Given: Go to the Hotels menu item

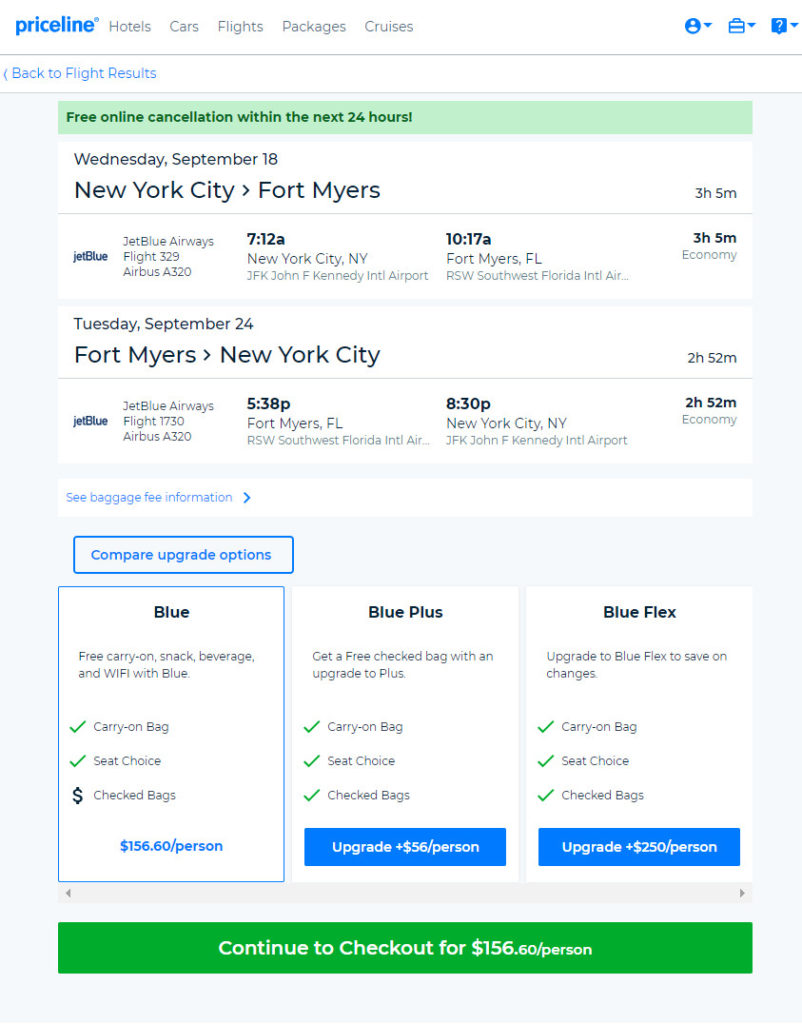Looking at the screenshot, I should pyautogui.click(x=129, y=27).
